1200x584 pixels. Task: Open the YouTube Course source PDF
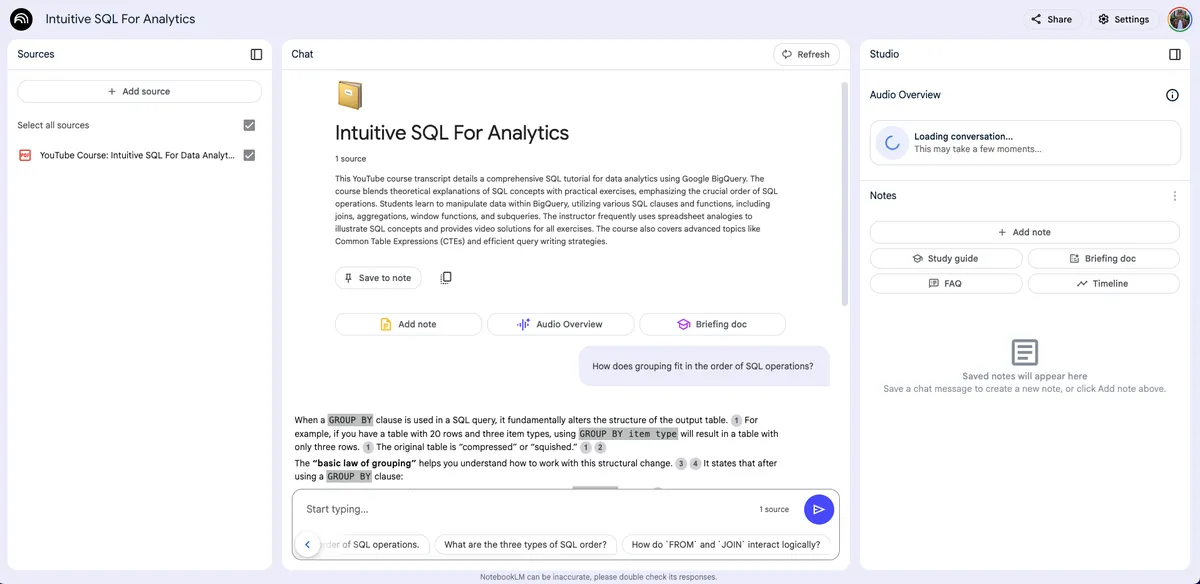point(137,155)
